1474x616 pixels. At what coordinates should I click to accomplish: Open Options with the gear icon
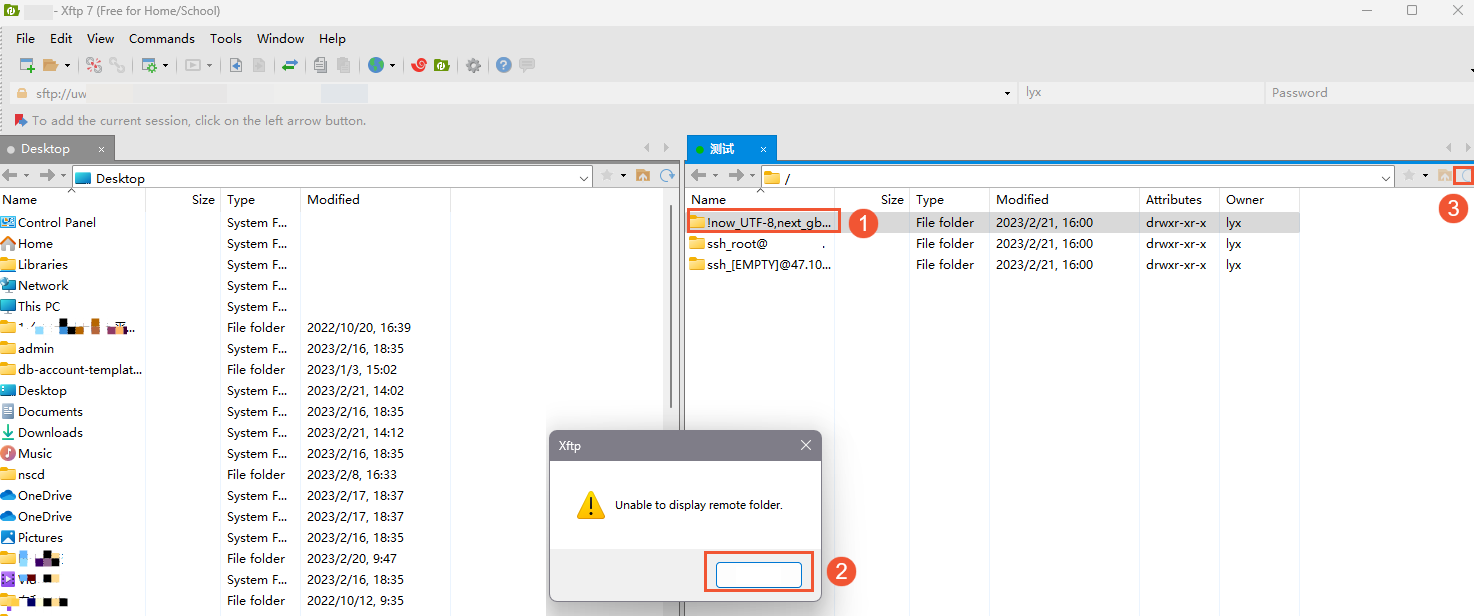click(x=473, y=65)
